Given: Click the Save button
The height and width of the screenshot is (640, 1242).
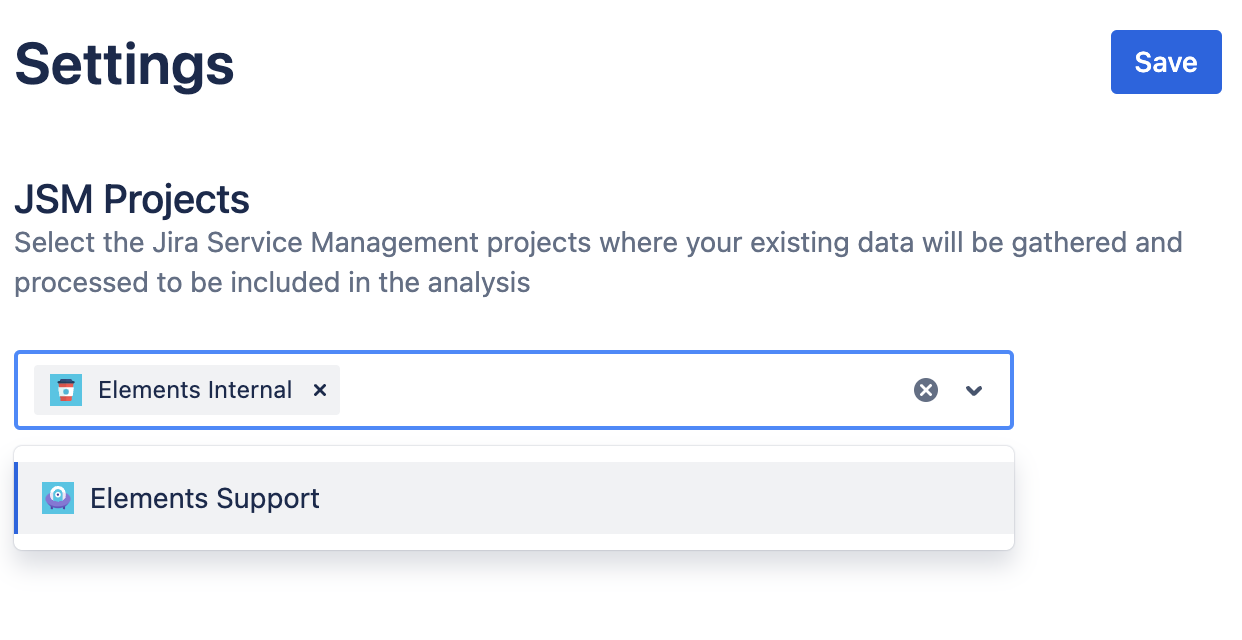Looking at the screenshot, I should pyautogui.click(x=1165, y=62).
